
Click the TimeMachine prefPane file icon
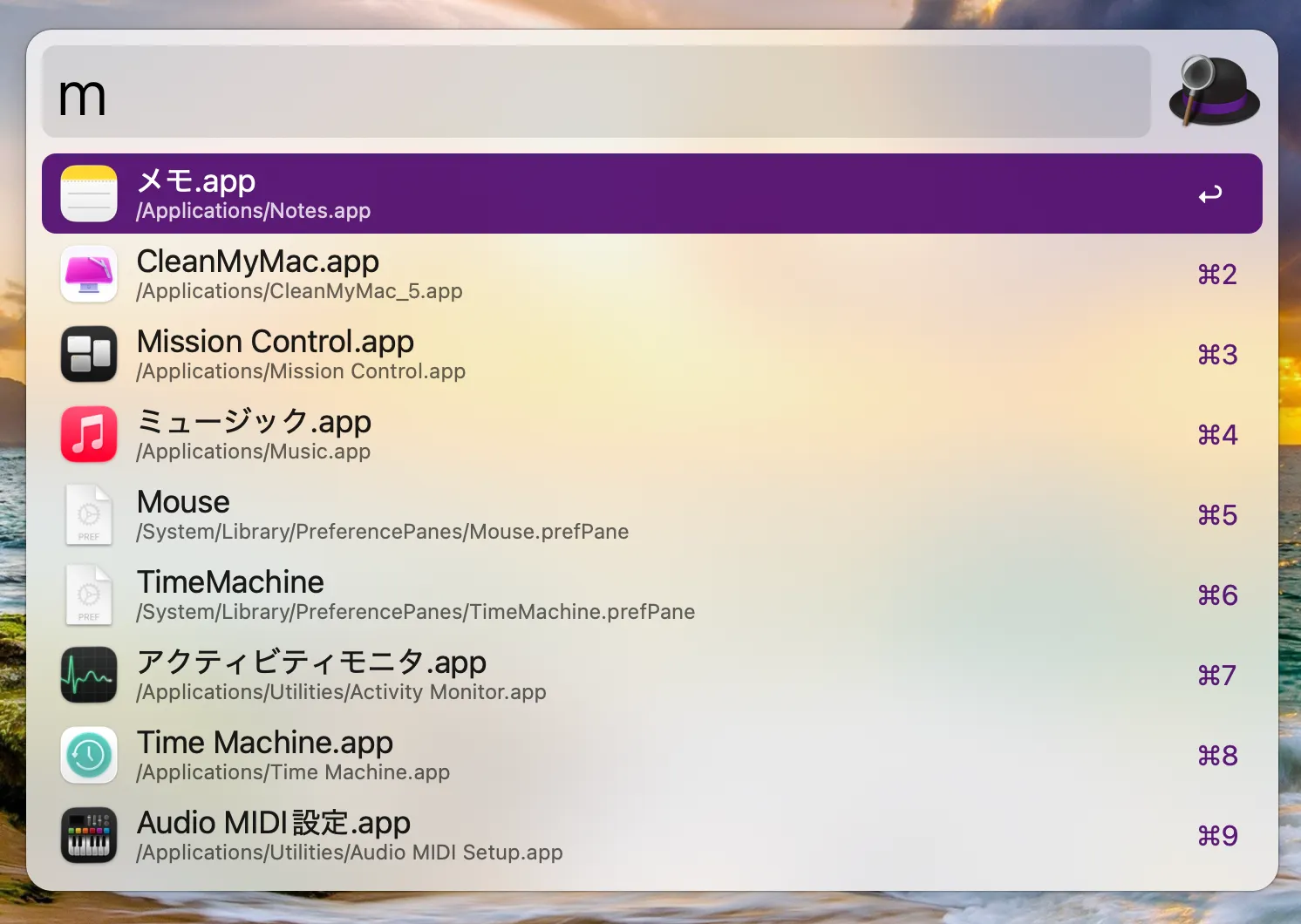pyautogui.click(x=89, y=594)
